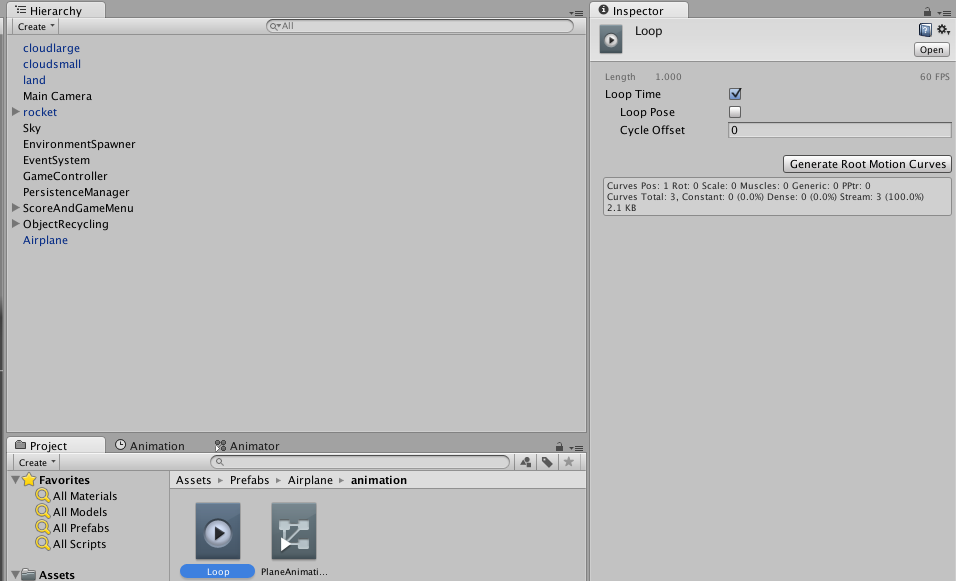Select Main Camera in the Hierarchy
This screenshot has height=581, width=956.
coord(57,96)
